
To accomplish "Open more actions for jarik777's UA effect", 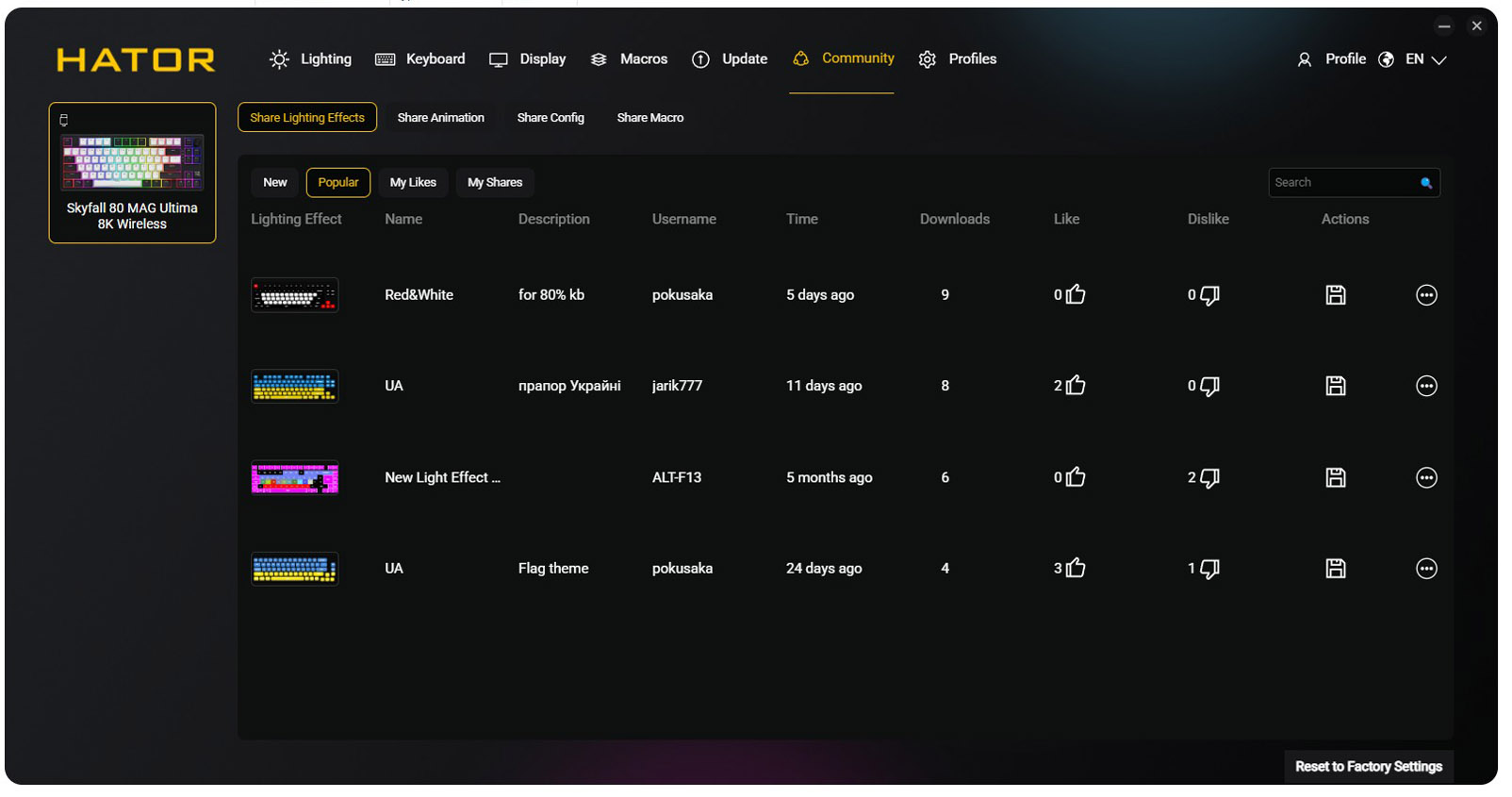I will (x=1426, y=386).
